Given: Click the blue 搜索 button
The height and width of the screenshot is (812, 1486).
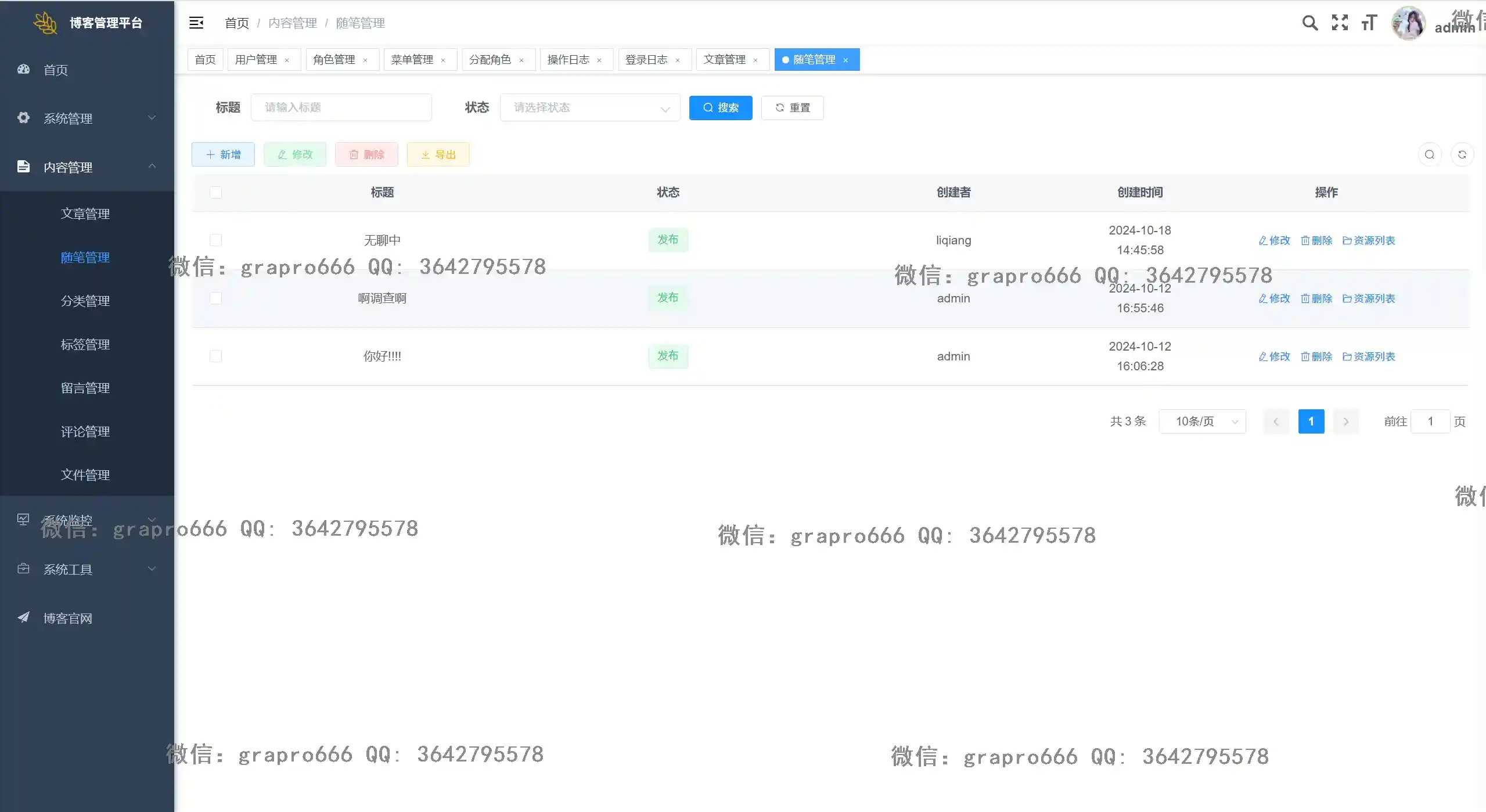Looking at the screenshot, I should point(720,107).
